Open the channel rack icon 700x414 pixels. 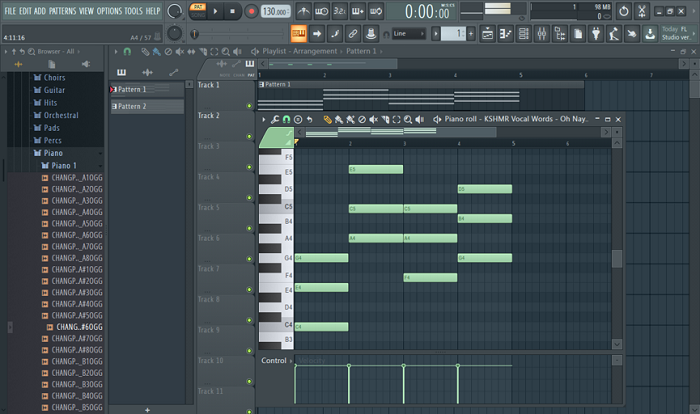pos(524,33)
